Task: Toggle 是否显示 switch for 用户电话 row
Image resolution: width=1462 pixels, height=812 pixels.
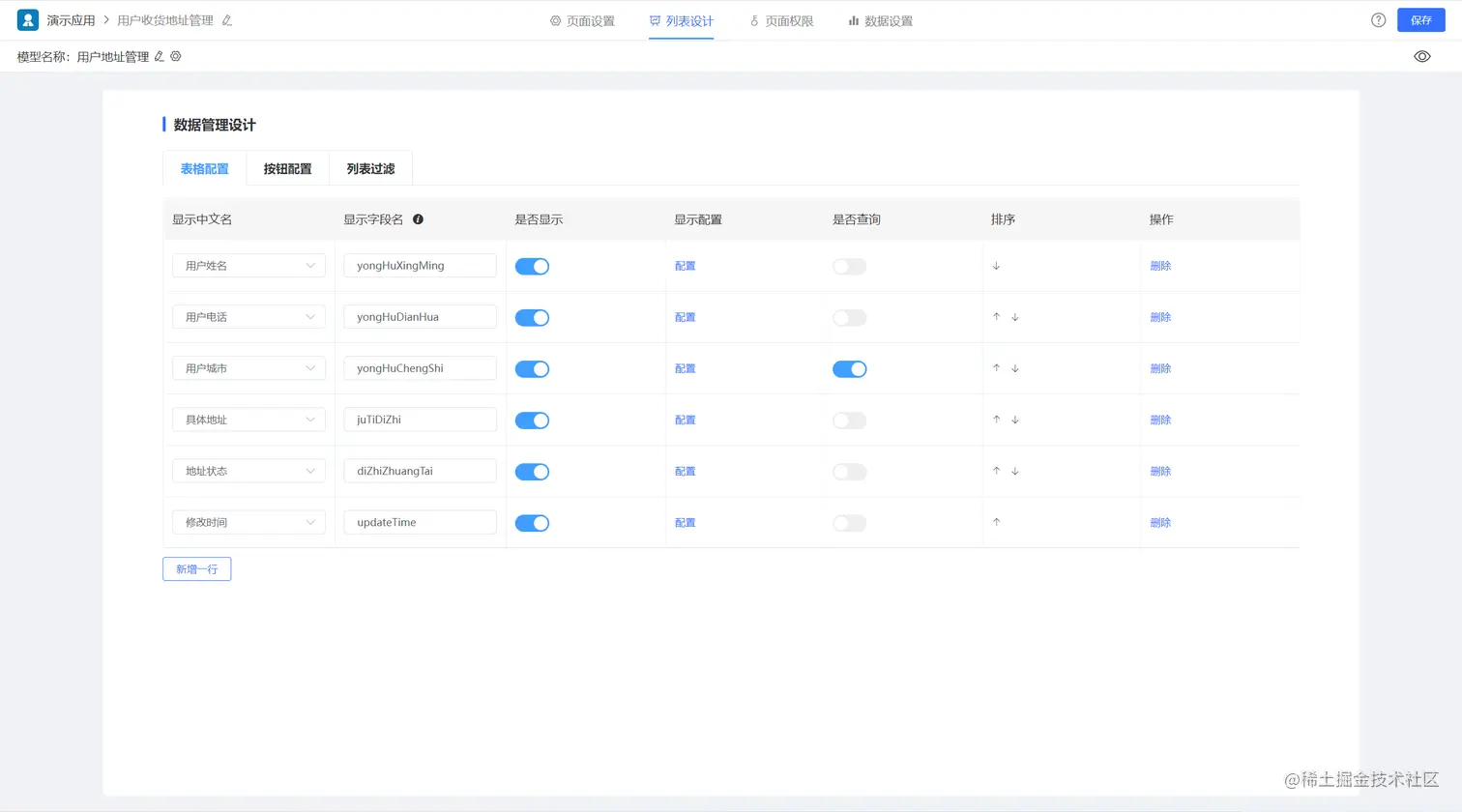Action: [x=532, y=318]
